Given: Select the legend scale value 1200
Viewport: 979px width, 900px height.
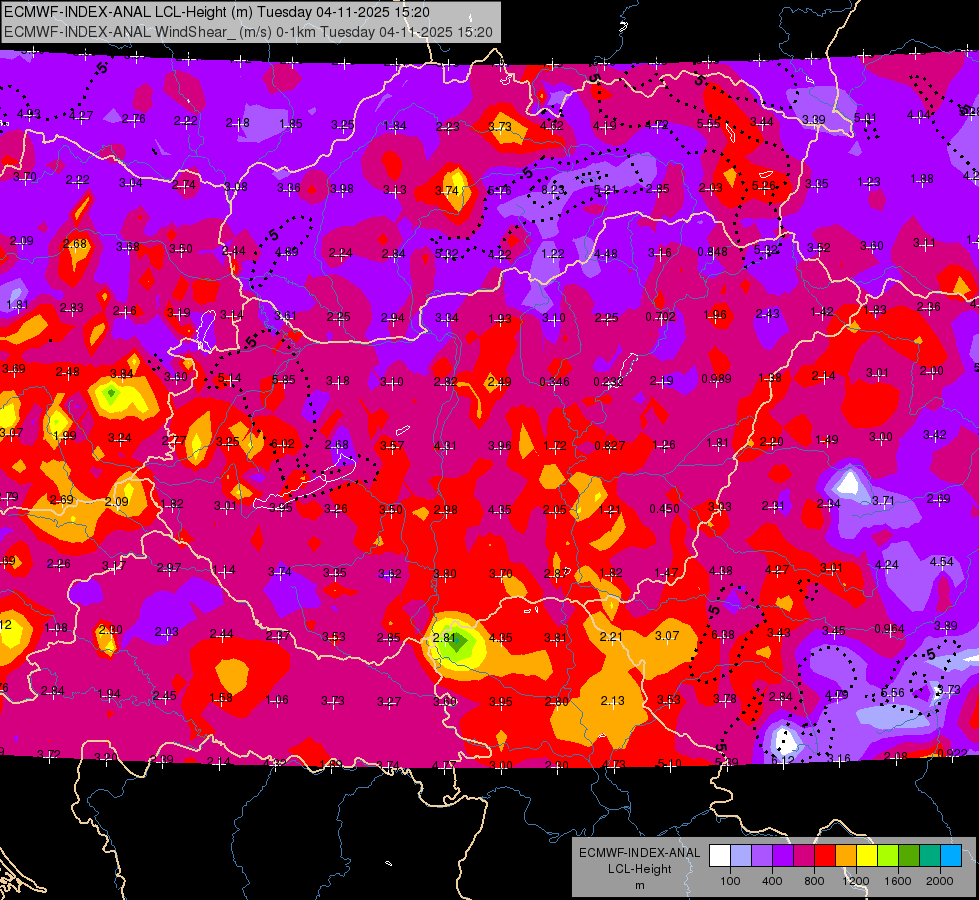Looking at the screenshot, I should 856,881.
